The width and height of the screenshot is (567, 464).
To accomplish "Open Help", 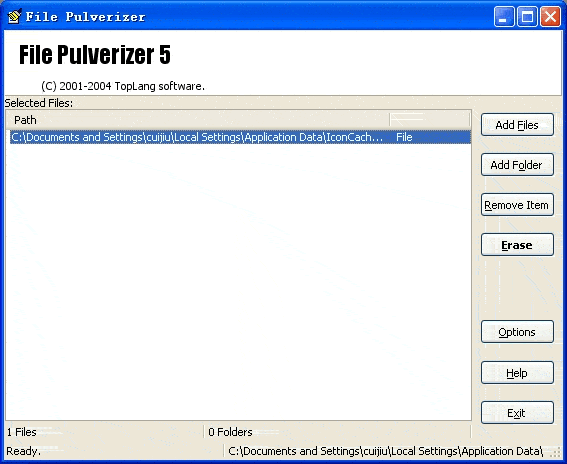I will coord(517,373).
